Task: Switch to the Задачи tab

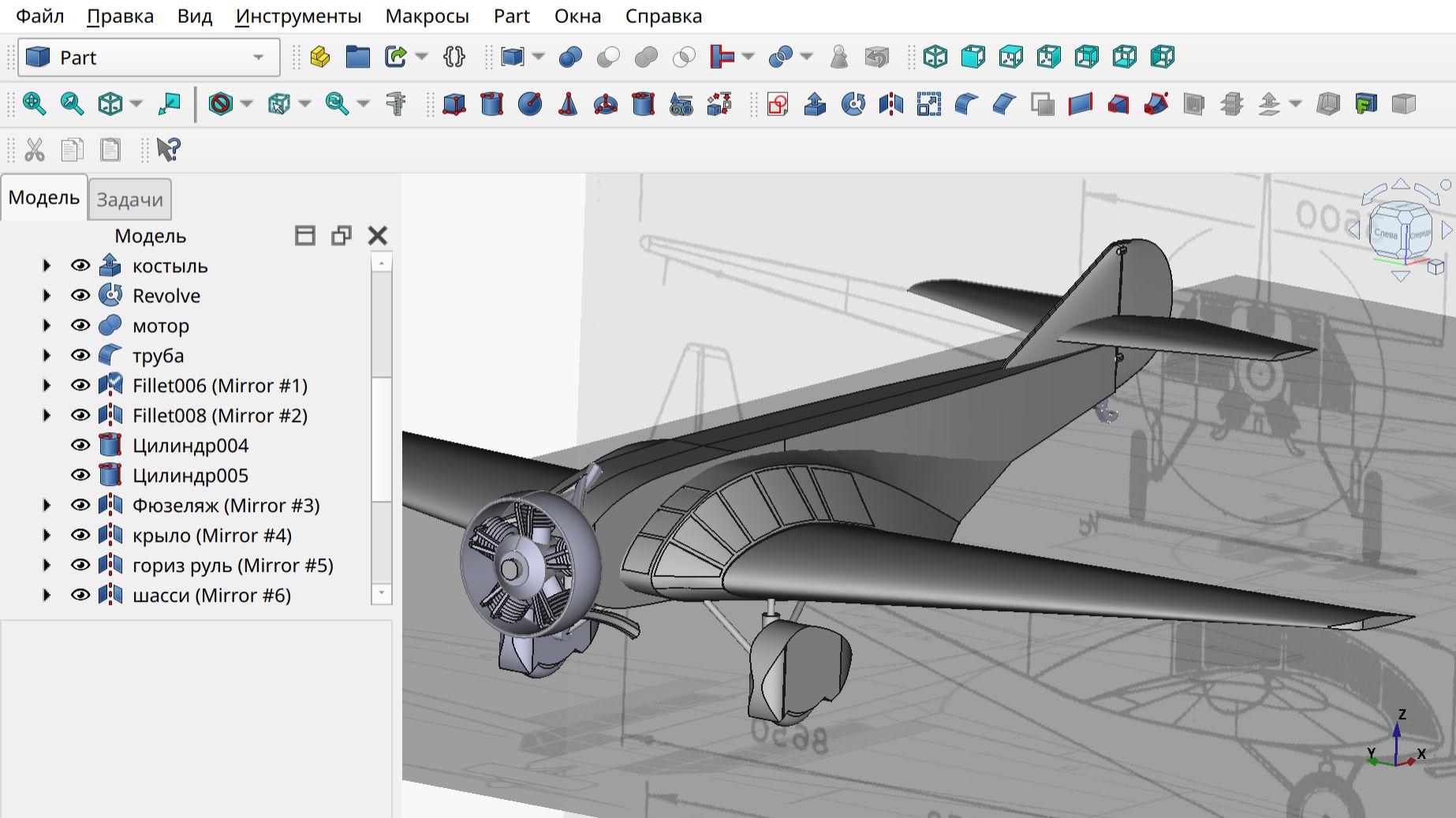Action: pos(130,200)
